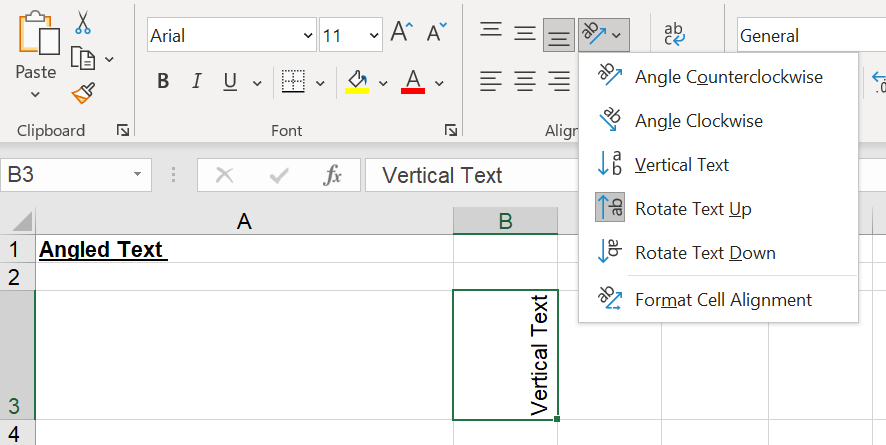This screenshot has height=445, width=886.
Task: Click the Cancel X formula button
Action: [224, 176]
